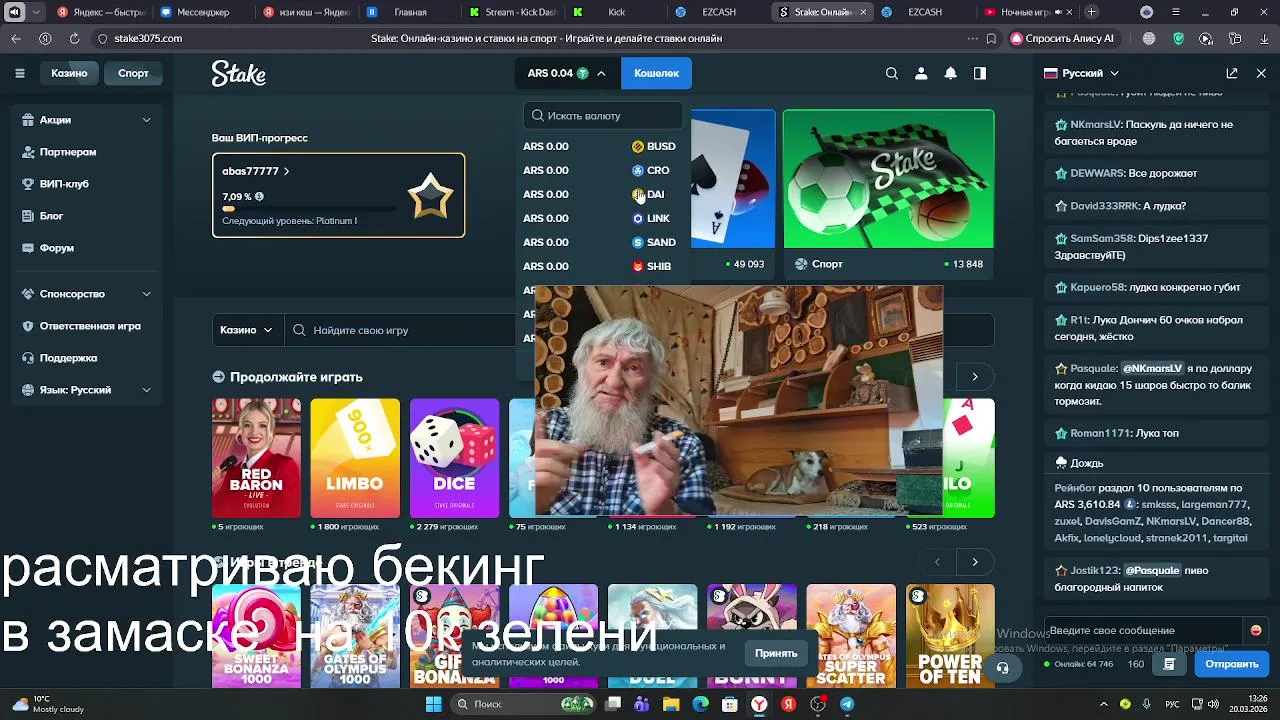1280x720 pixels.
Task: Open the chat rules icon next to Отправить
Action: point(1169,664)
